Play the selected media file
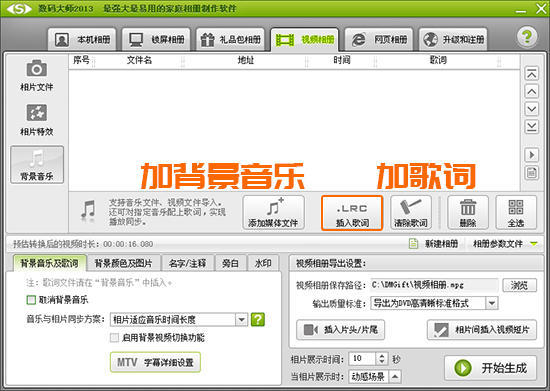 (x=531, y=155)
